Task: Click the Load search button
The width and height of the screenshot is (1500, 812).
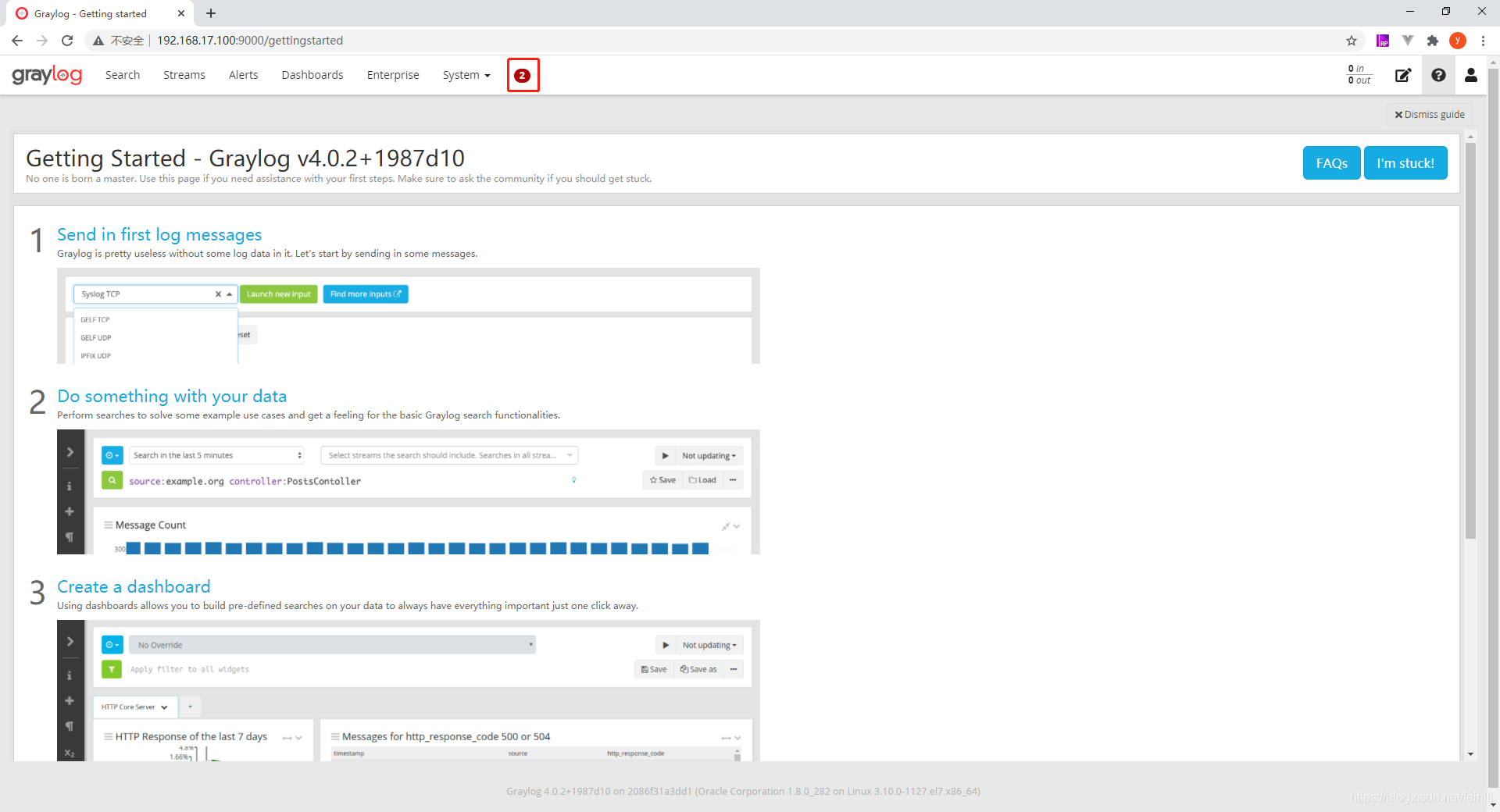Action: 702,480
